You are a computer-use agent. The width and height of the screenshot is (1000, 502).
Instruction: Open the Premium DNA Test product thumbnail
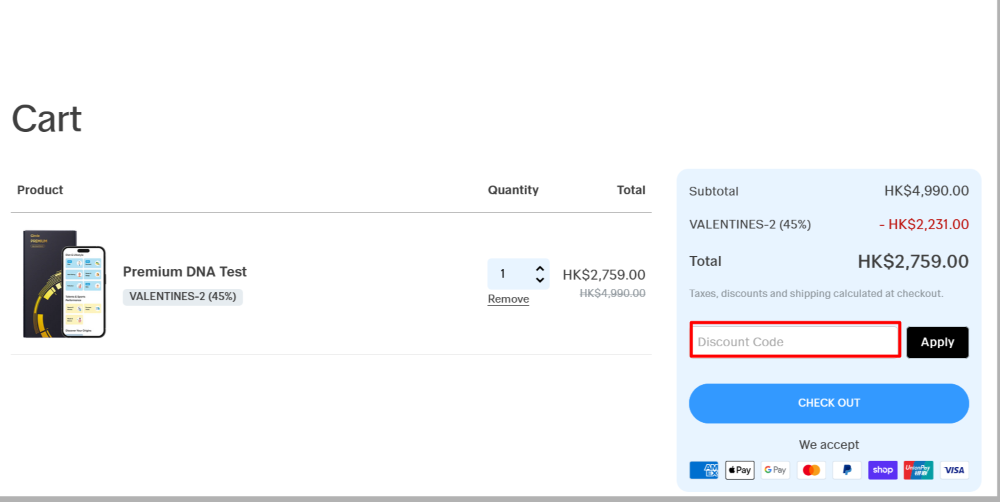(64, 284)
